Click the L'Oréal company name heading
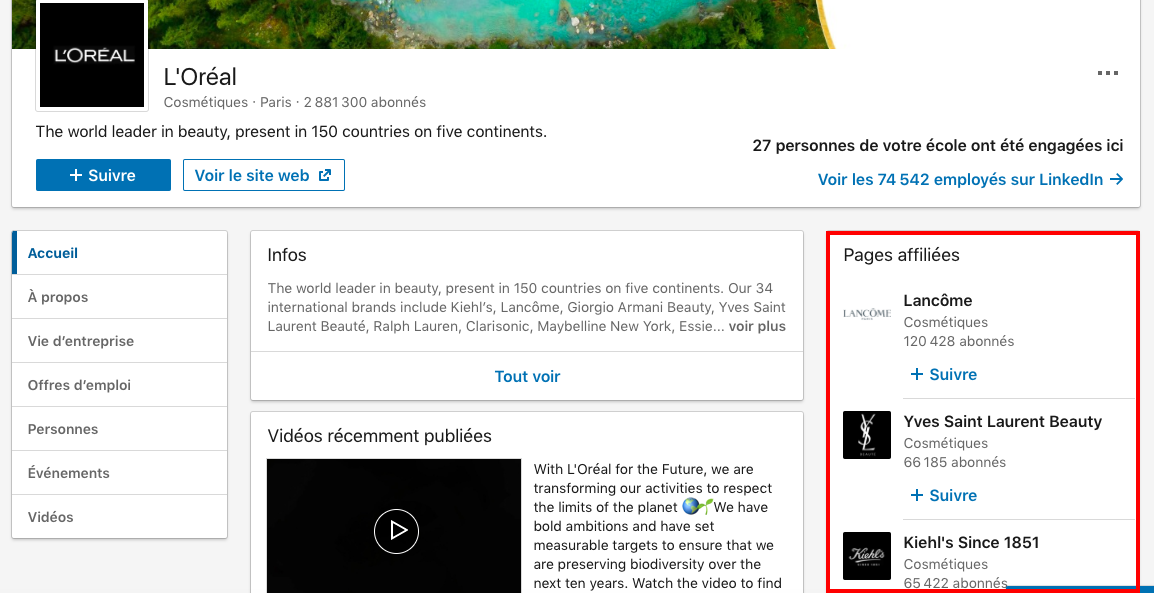Image resolution: width=1154 pixels, height=593 pixels. [200, 77]
